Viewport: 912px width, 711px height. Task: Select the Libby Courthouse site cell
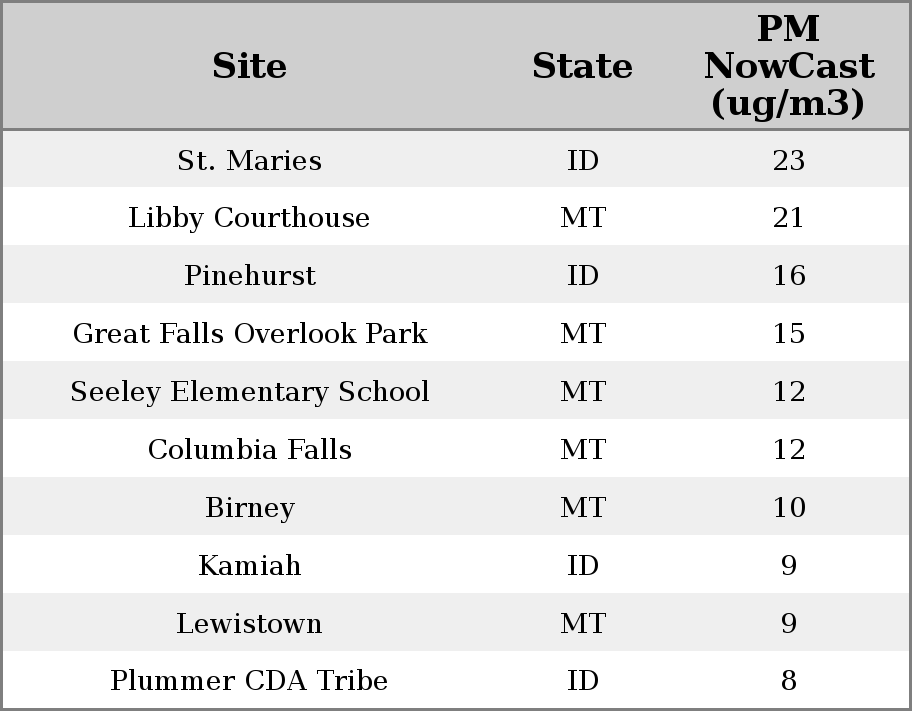point(249,218)
